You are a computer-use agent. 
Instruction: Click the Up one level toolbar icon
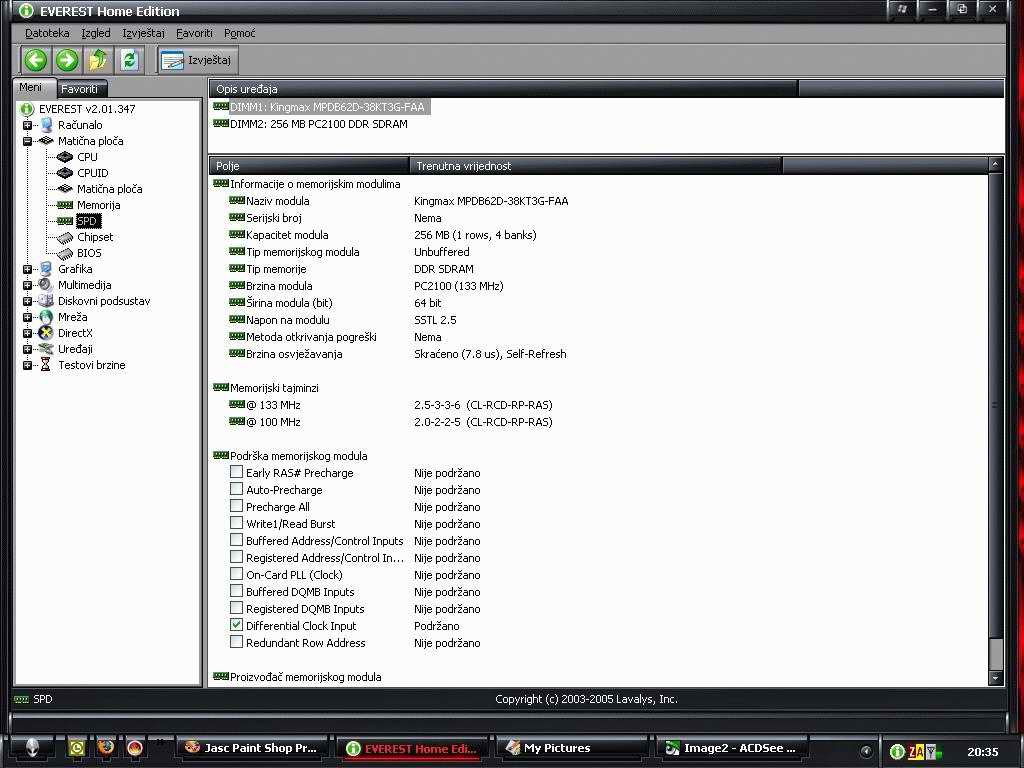click(98, 60)
